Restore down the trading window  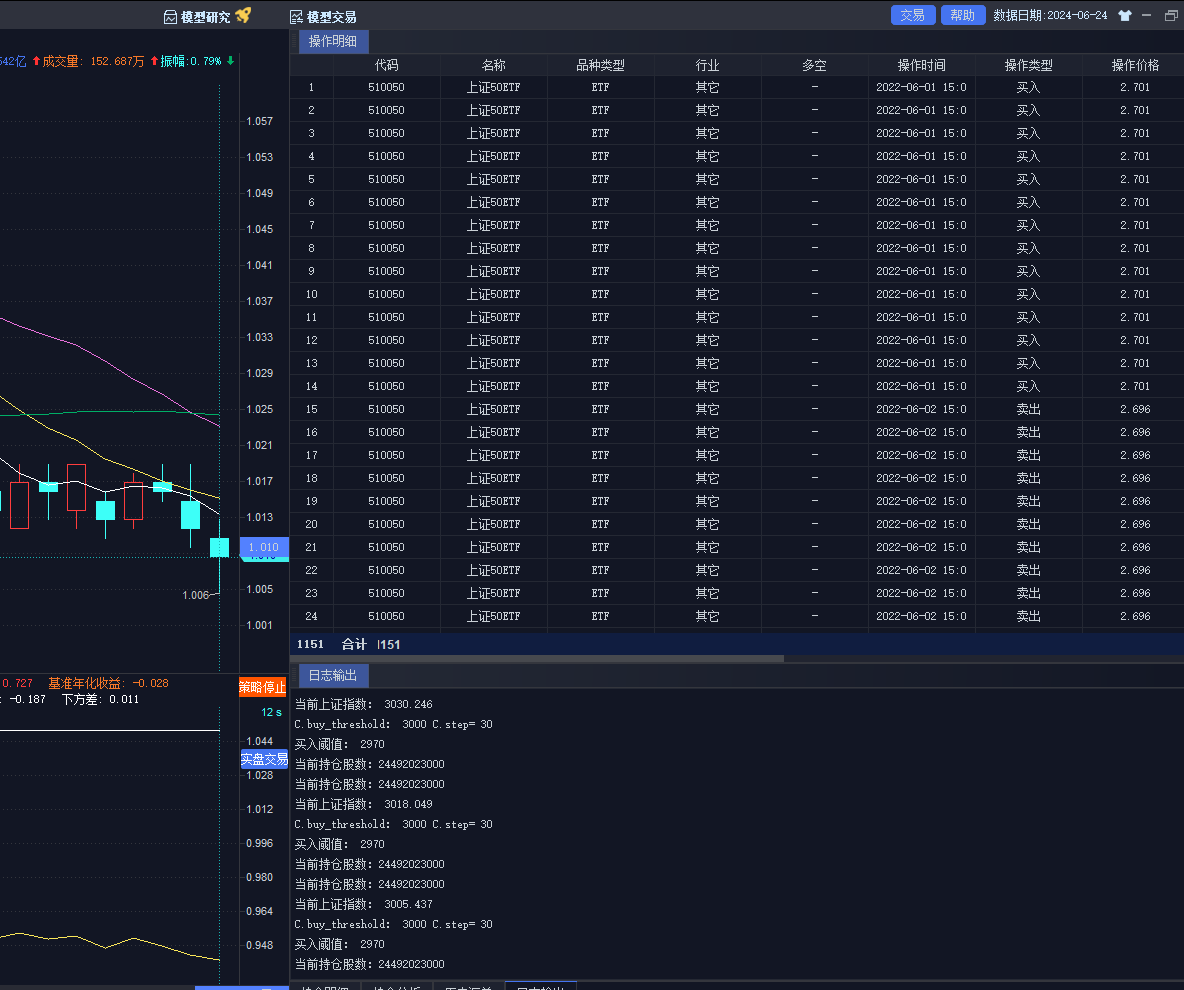pos(1171,15)
